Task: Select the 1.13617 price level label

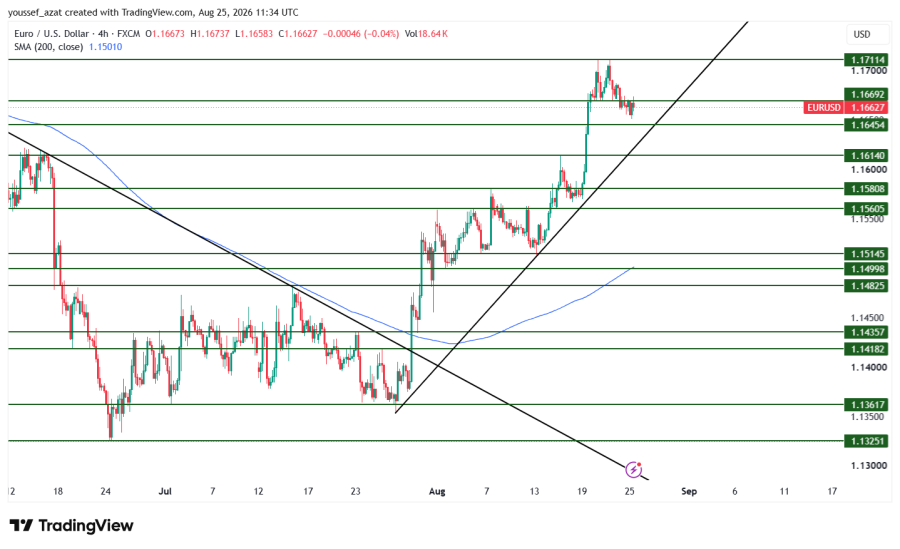Action: (866, 404)
